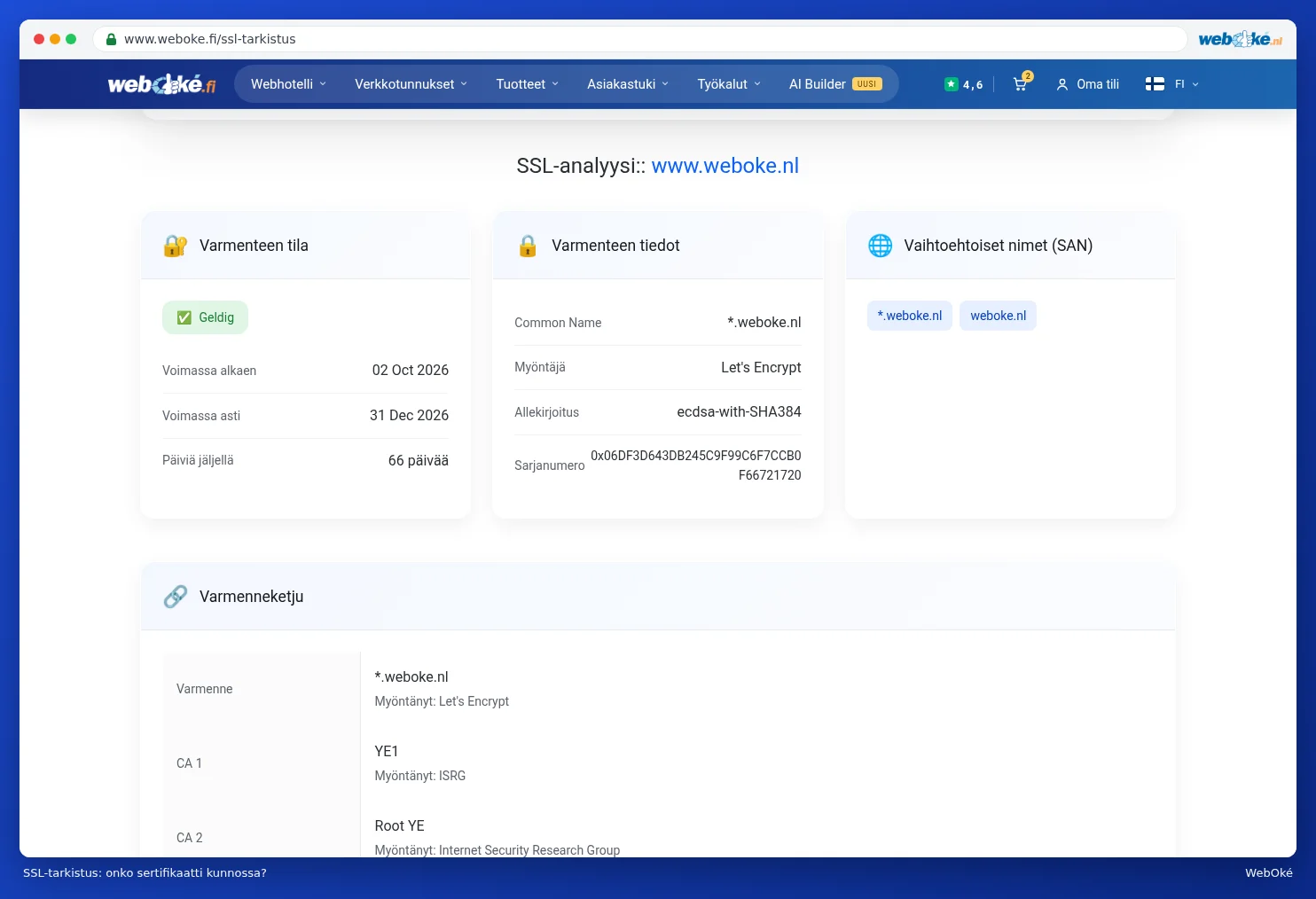
Task: Expand the Työkalut menu
Action: (x=729, y=84)
